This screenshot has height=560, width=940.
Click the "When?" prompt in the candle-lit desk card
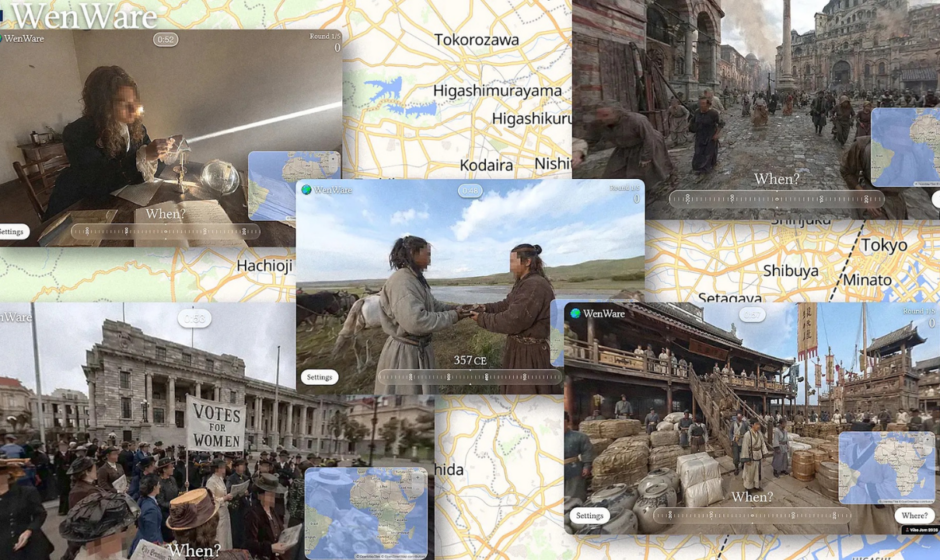165,213
